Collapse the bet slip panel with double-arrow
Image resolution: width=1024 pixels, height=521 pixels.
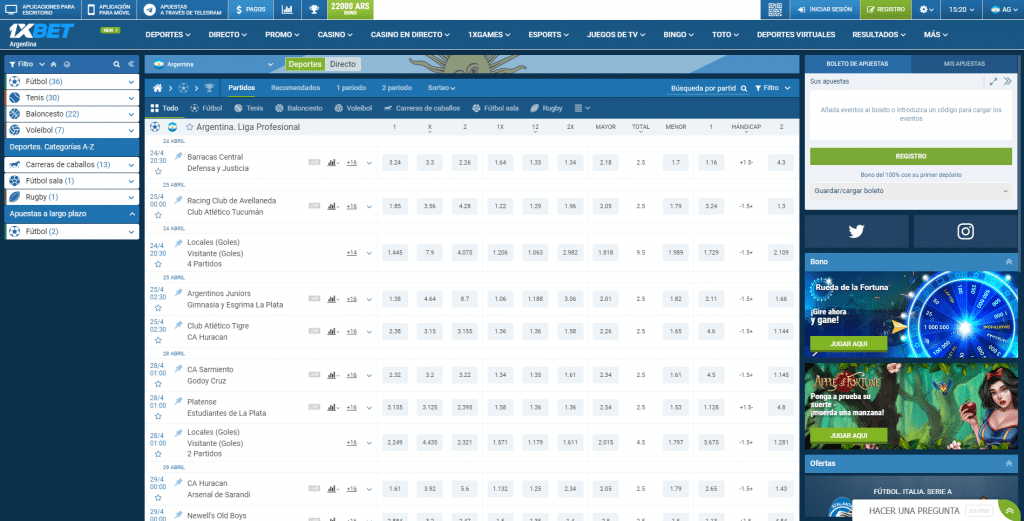click(1008, 82)
